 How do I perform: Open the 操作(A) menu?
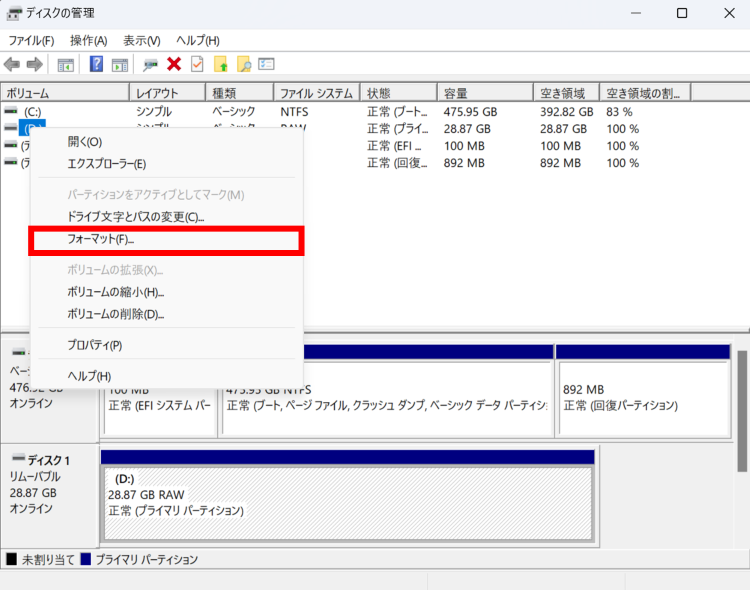point(88,41)
